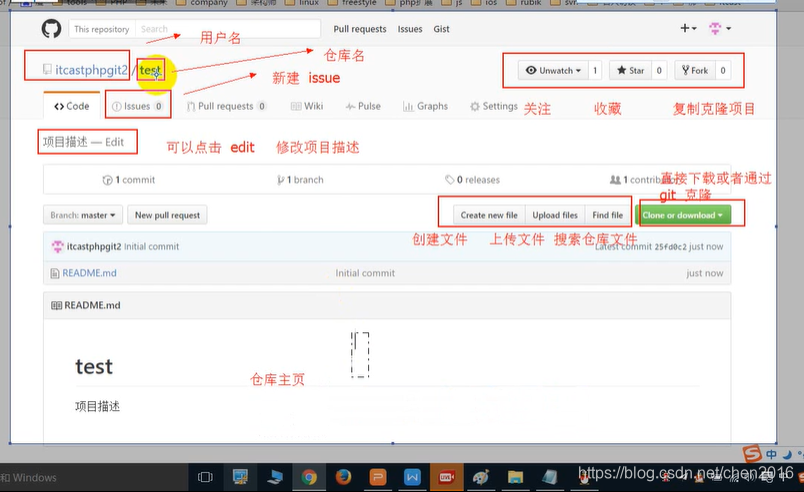Switch to the Issues tab
Image resolution: width=804 pixels, height=492 pixels.
pyautogui.click(x=137, y=106)
